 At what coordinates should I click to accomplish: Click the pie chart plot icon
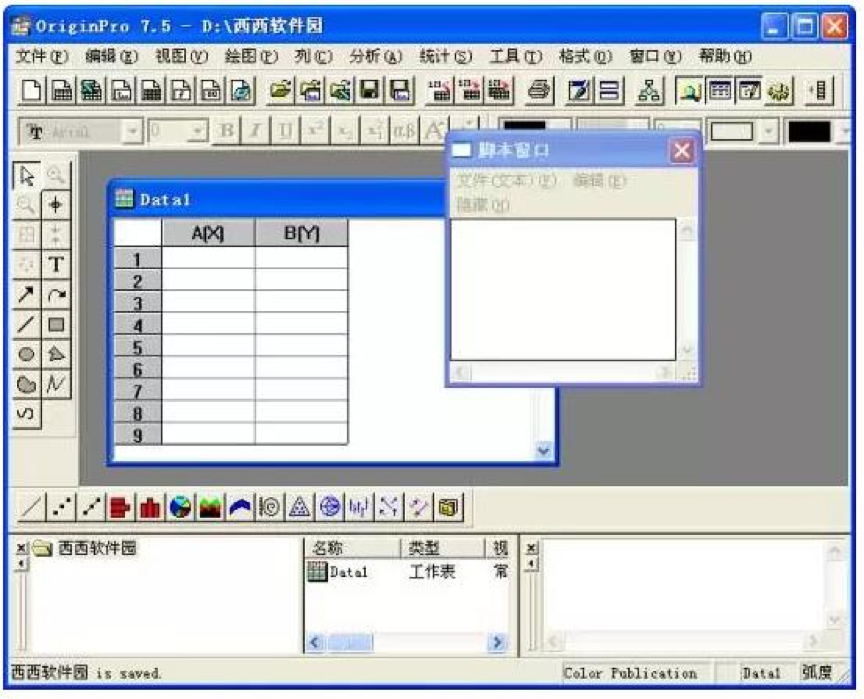[180, 508]
